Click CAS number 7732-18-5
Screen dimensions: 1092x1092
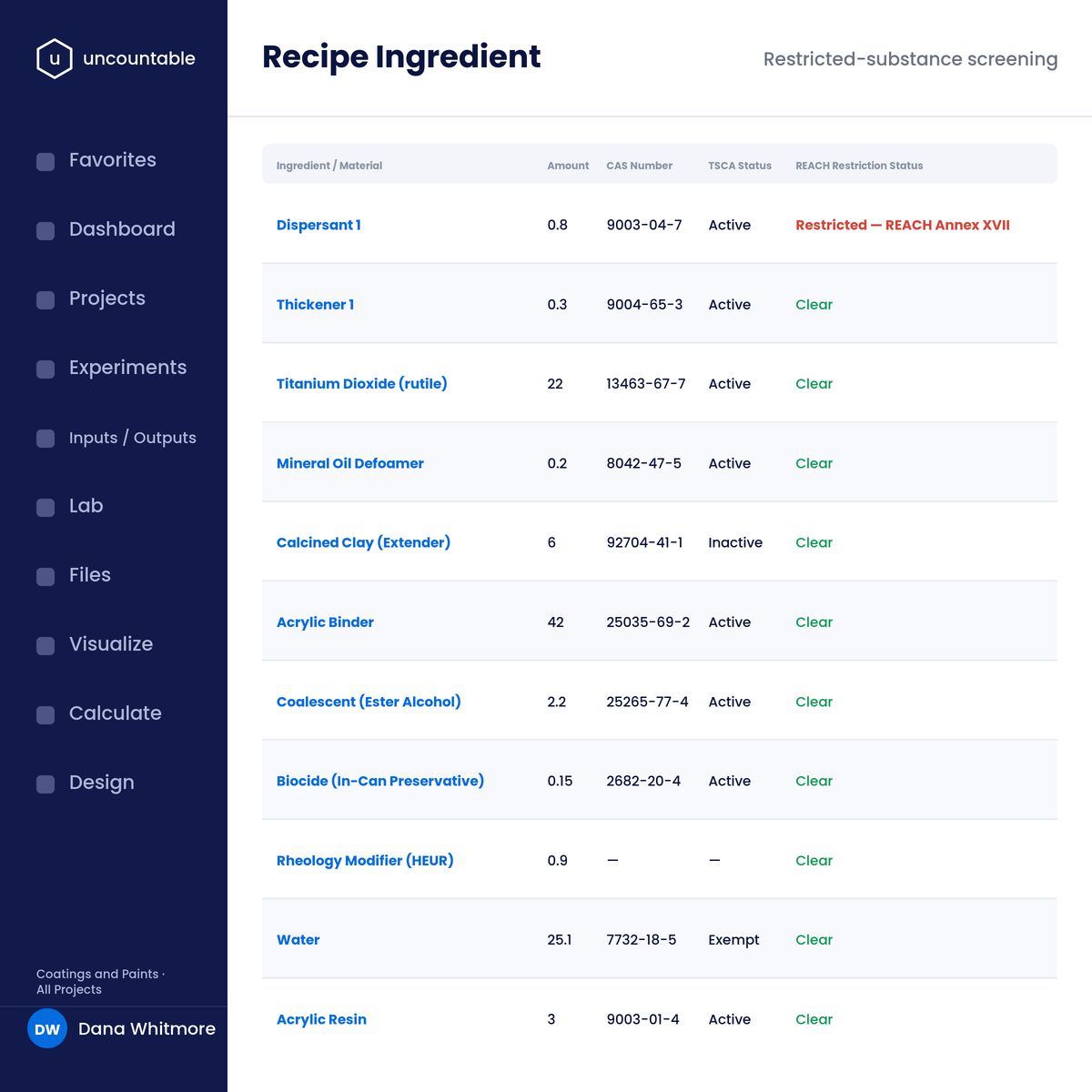pyautogui.click(x=642, y=940)
